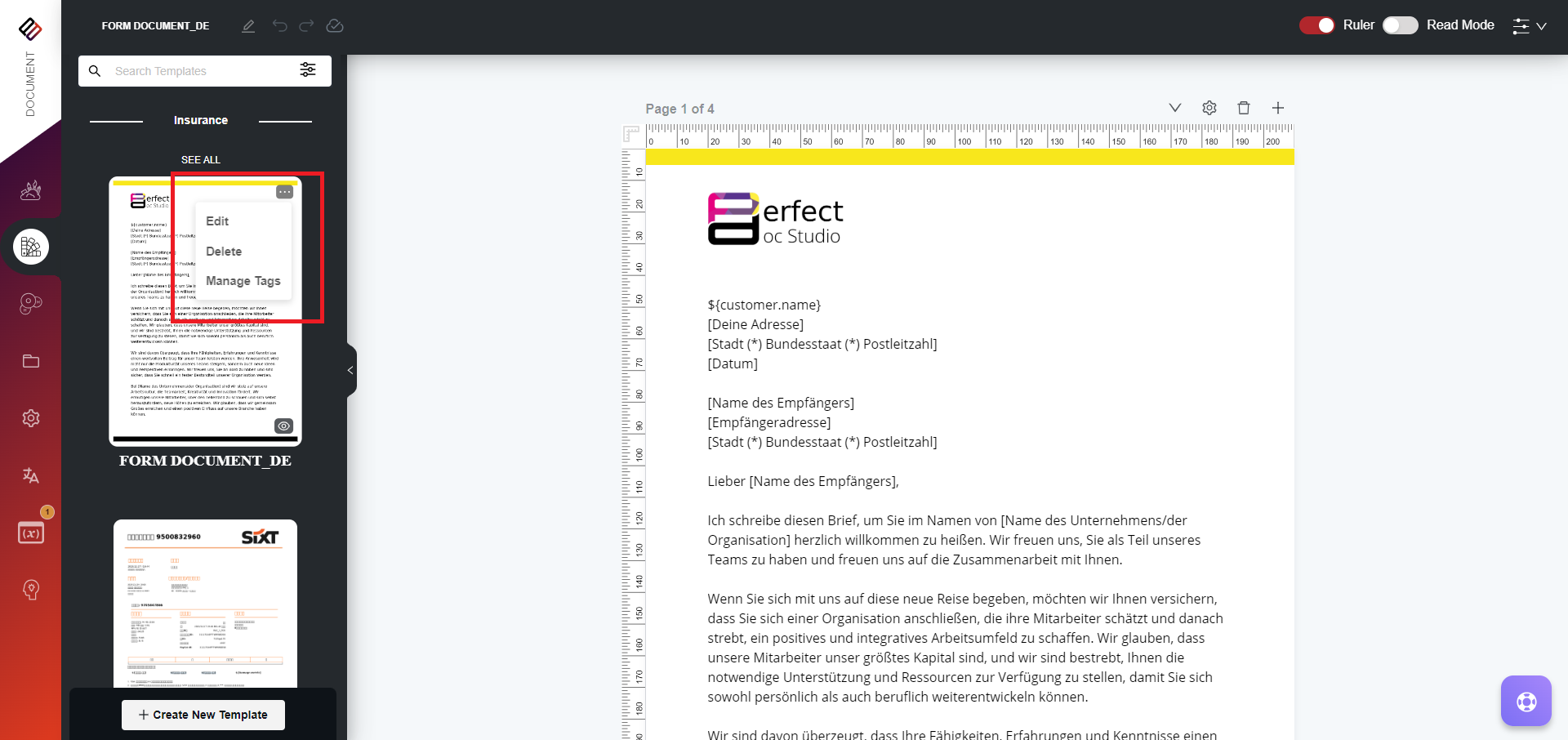
Task: Click the Search Templates input field
Action: pyautogui.click(x=200, y=71)
